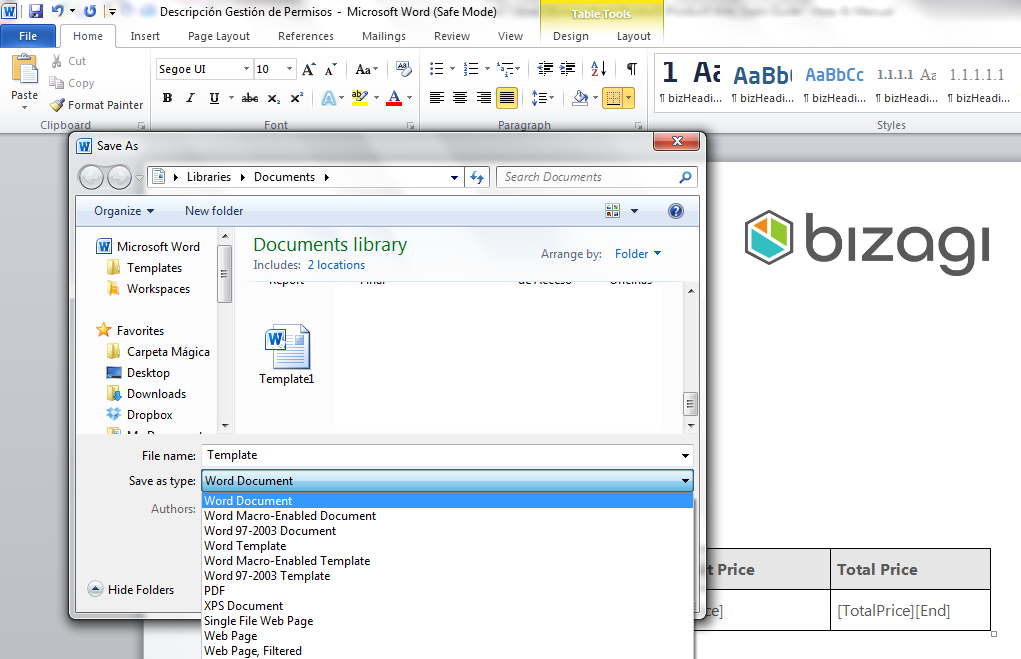Click Hide Folders button

[131, 589]
